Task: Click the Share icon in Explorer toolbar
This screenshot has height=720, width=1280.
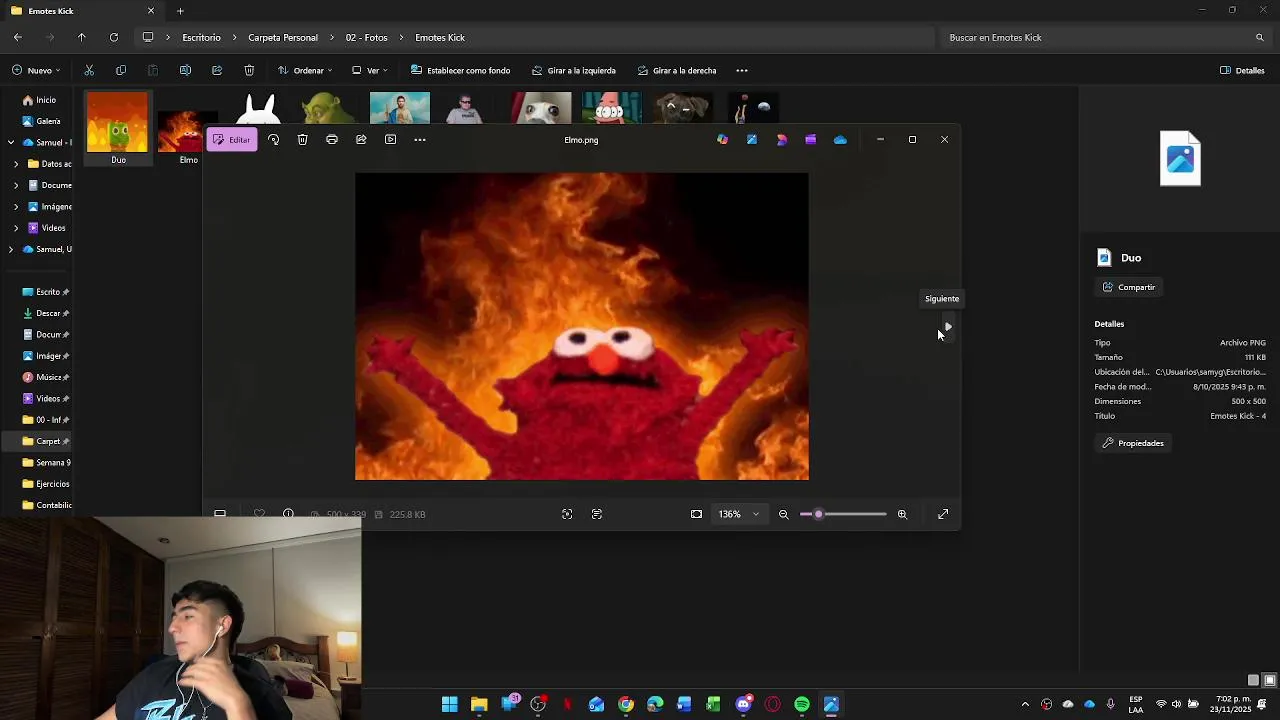Action: 217,71
